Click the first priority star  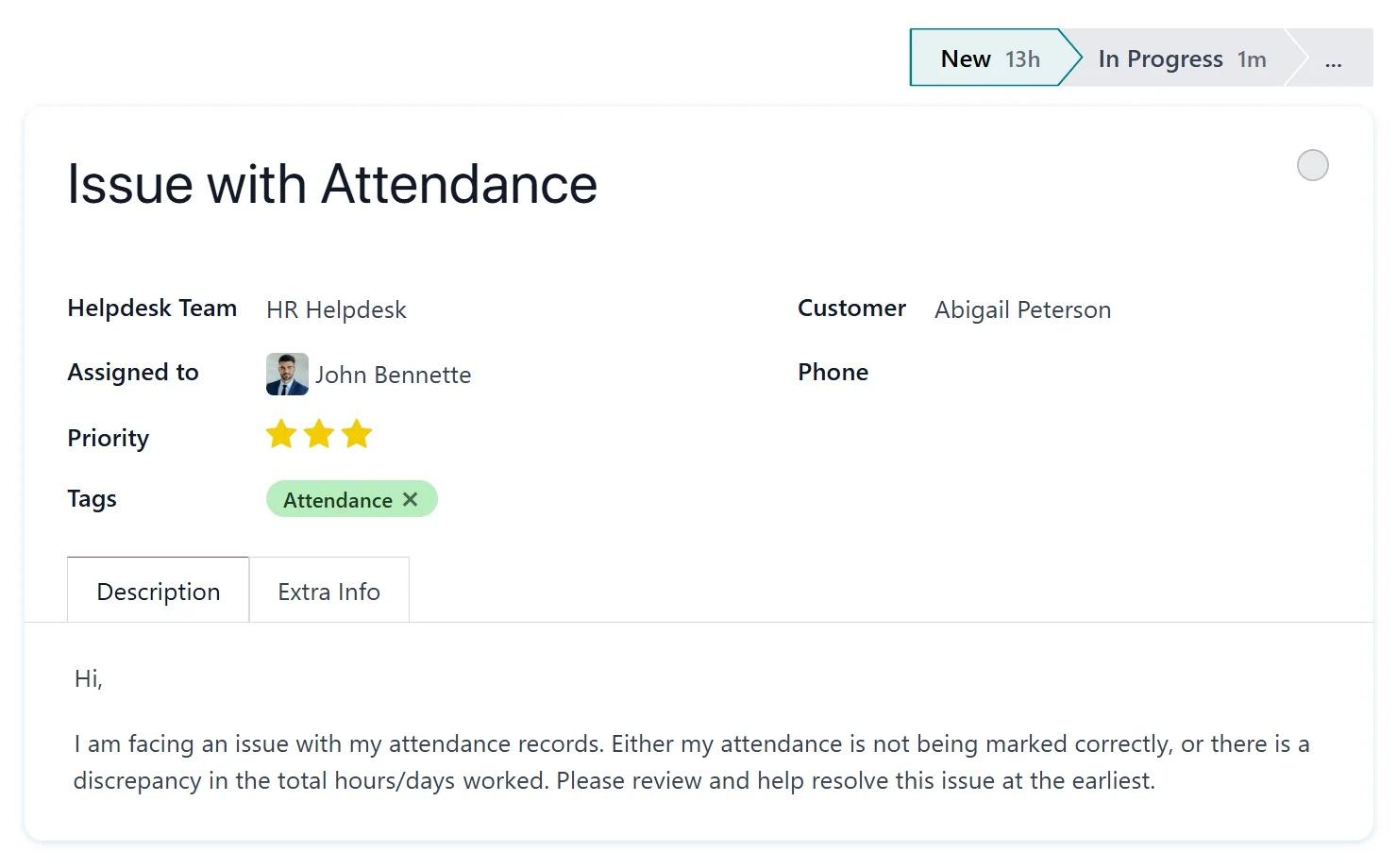(281, 435)
